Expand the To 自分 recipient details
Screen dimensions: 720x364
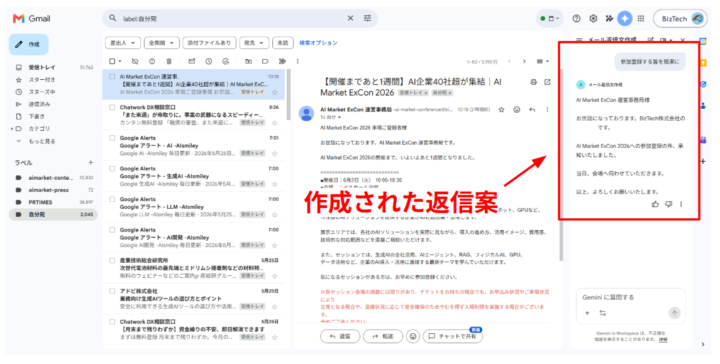point(339,118)
